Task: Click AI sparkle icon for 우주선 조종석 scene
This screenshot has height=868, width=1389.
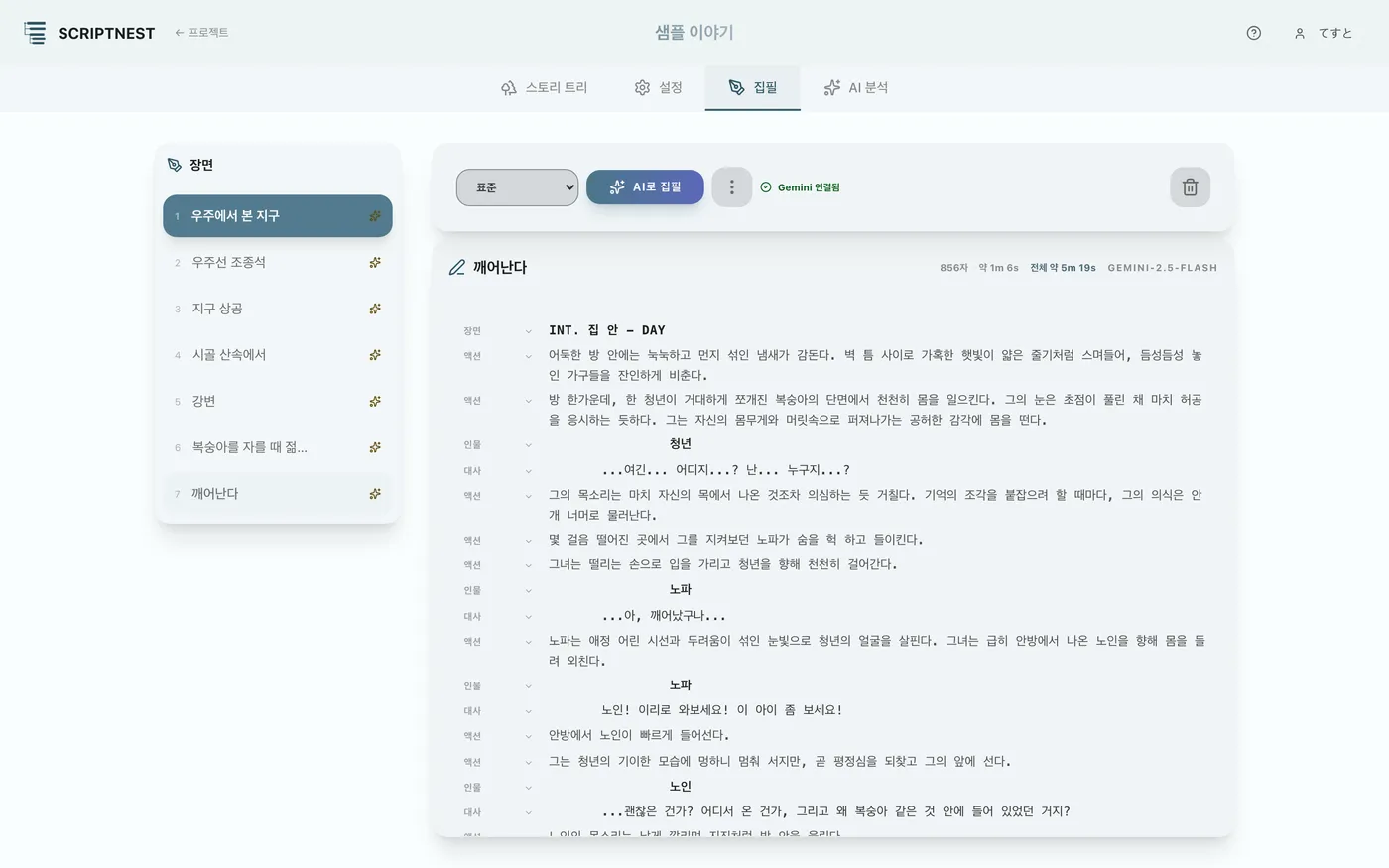Action: pyautogui.click(x=375, y=263)
